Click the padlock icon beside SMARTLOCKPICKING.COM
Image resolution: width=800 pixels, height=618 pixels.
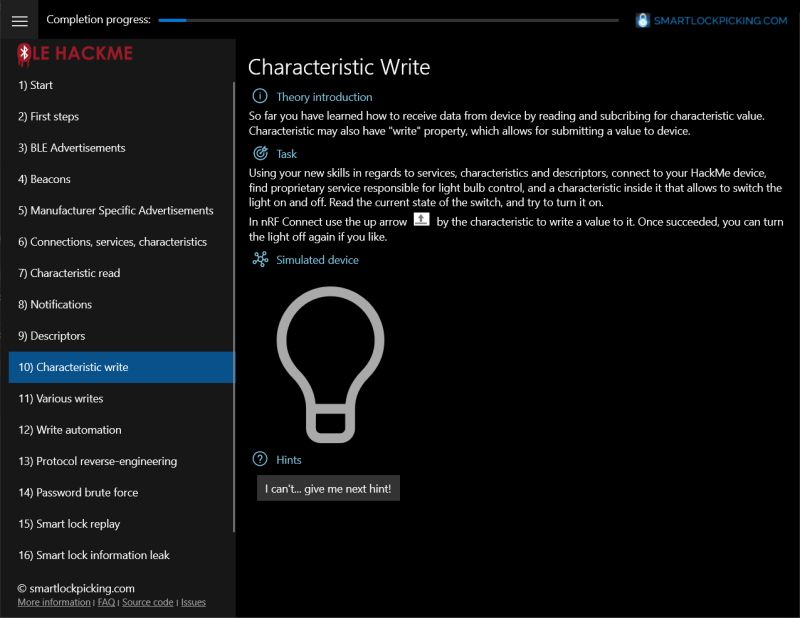pos(642,18)
